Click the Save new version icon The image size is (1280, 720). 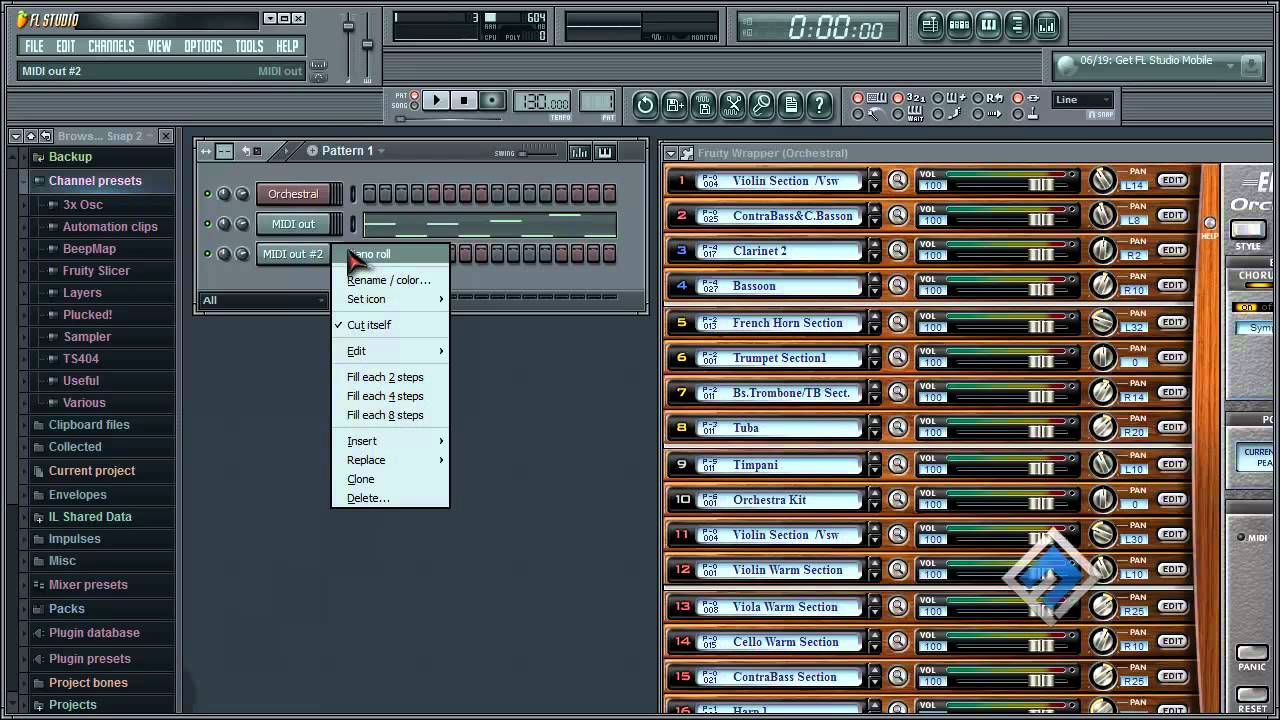(674, 104)
